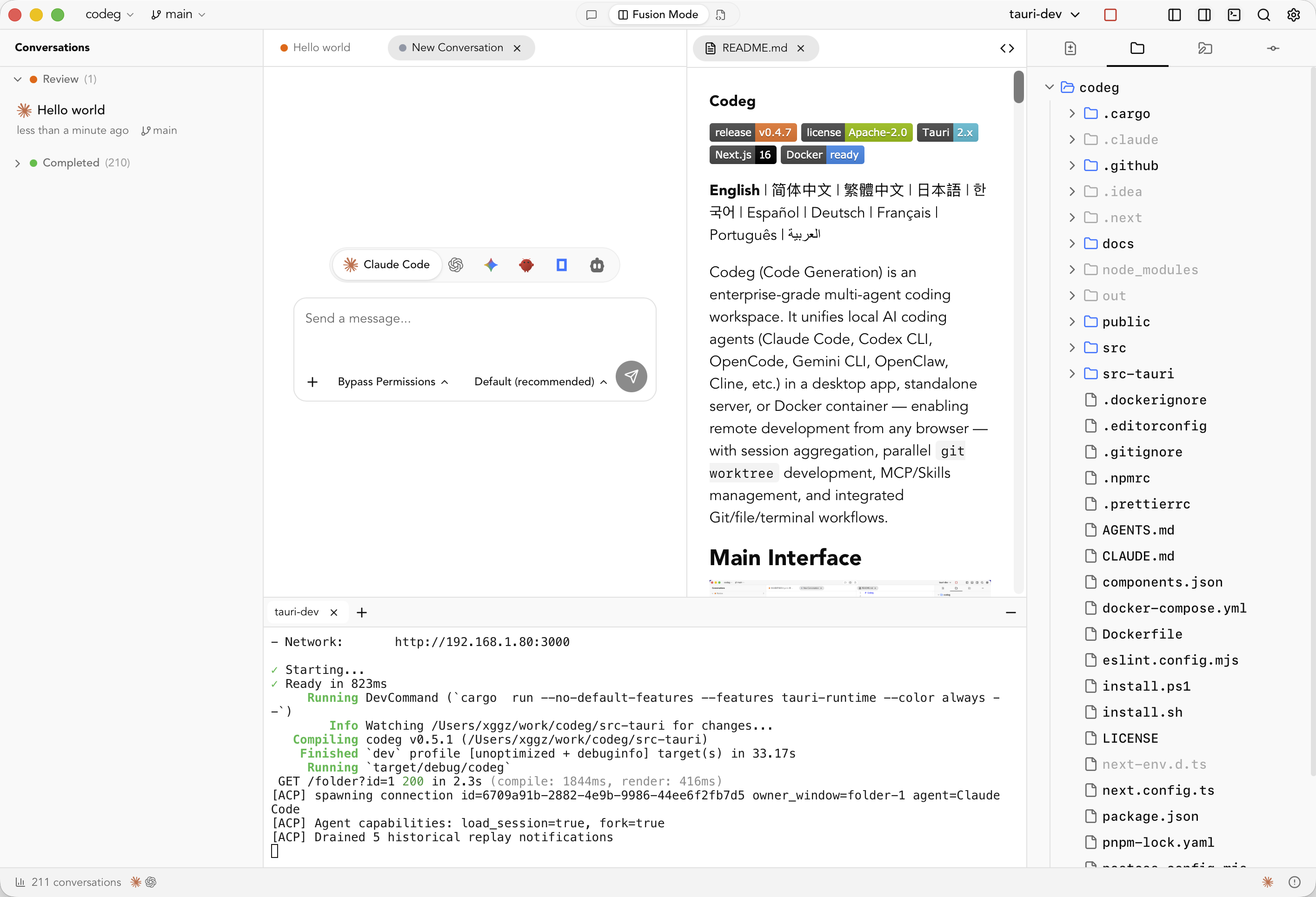Click the conversations statistics chart icon in status bar
Image resolution: width=1316 pixels, height=897 pixels.
pyautogui.click(x=20, y=883)
